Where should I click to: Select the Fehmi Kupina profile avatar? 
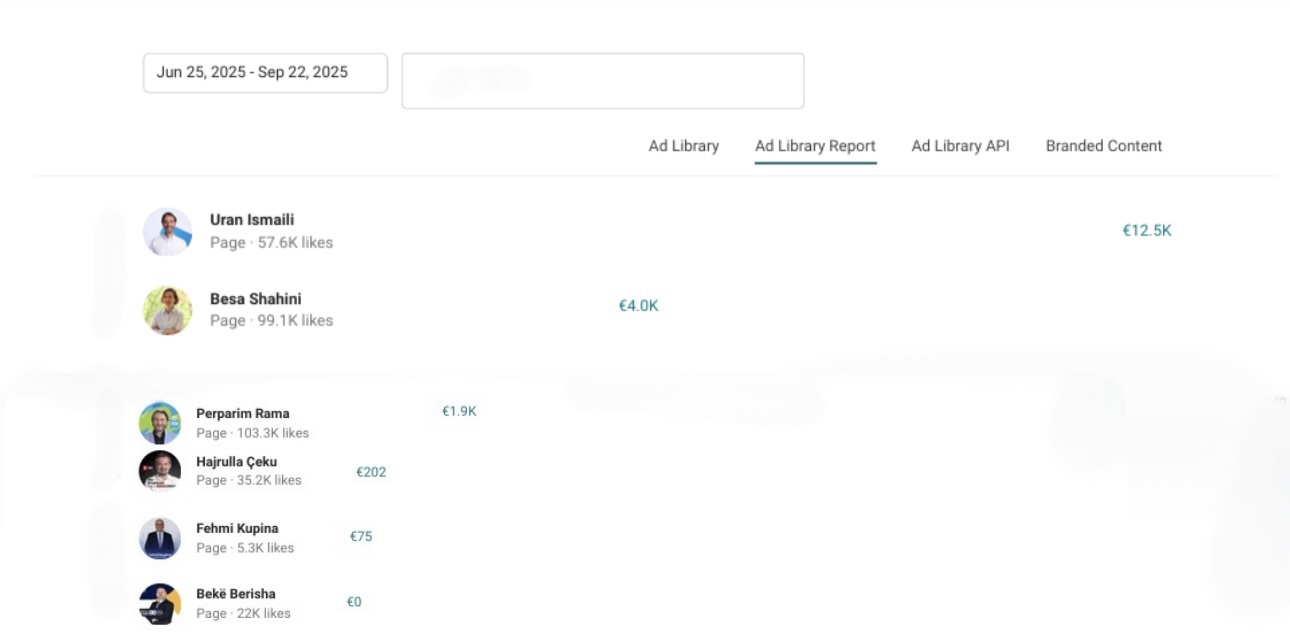160,538
